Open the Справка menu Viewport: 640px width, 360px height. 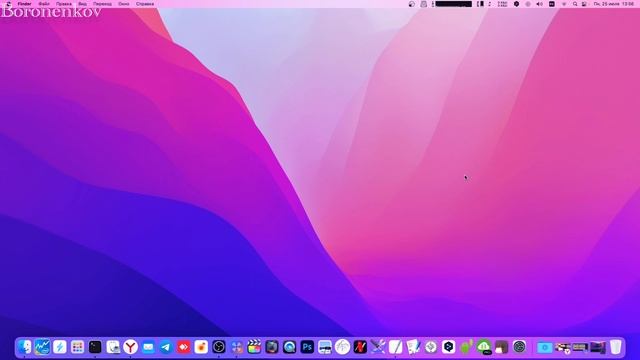coord(145,4)
